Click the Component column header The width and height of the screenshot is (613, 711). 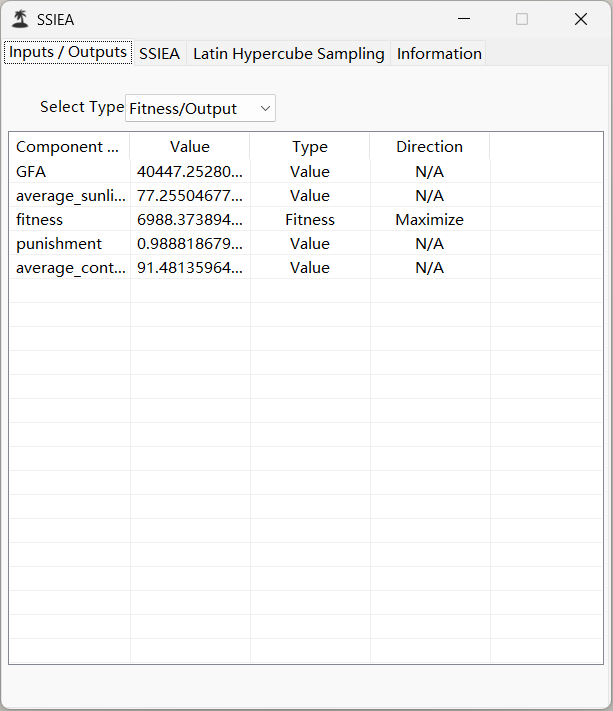(69, 146)
